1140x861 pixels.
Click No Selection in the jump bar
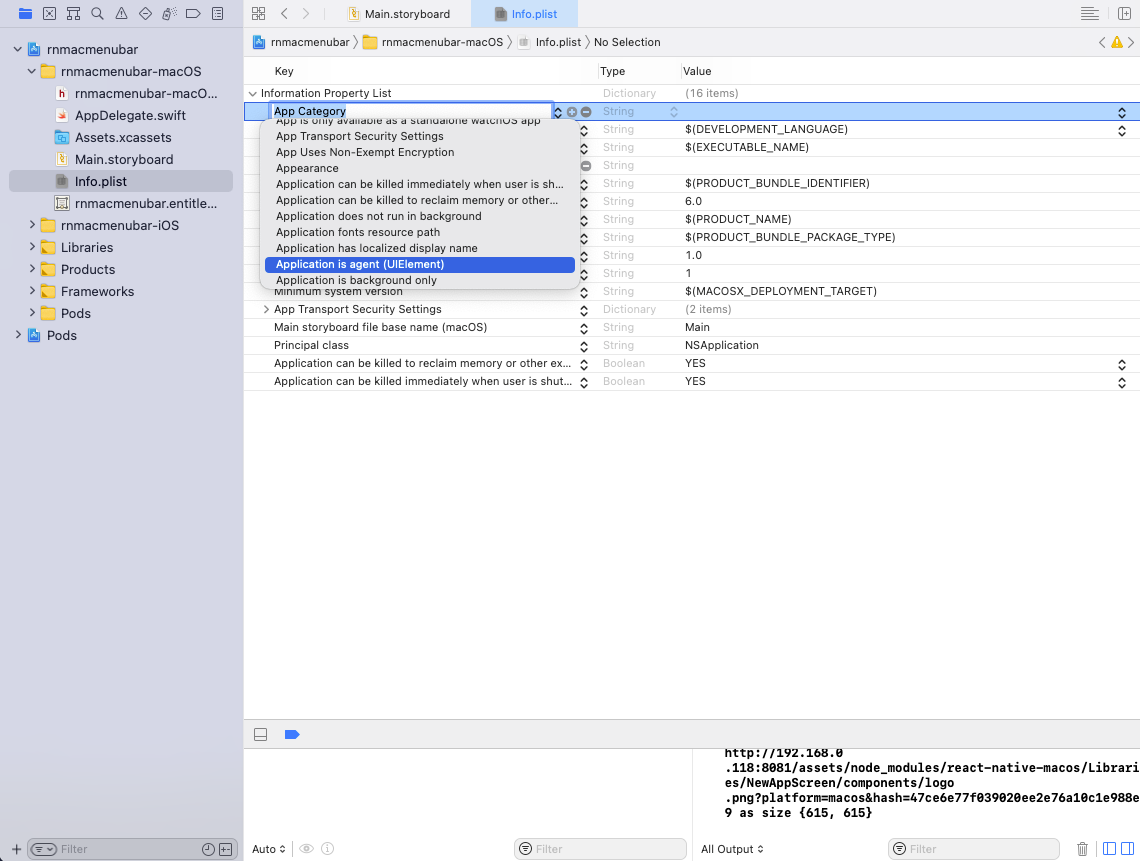(x=627, y=42)
